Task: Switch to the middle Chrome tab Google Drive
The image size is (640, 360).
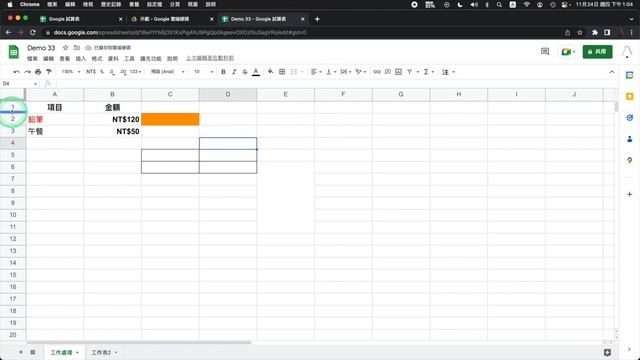Action: pos(171,19)
